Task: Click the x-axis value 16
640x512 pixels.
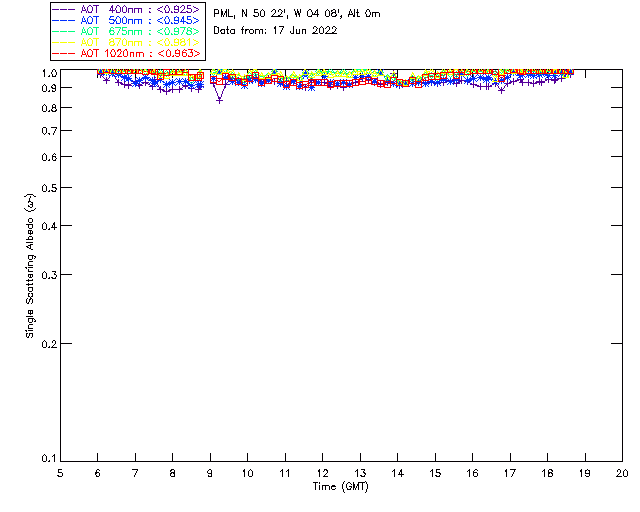Action: coord(472,473)
